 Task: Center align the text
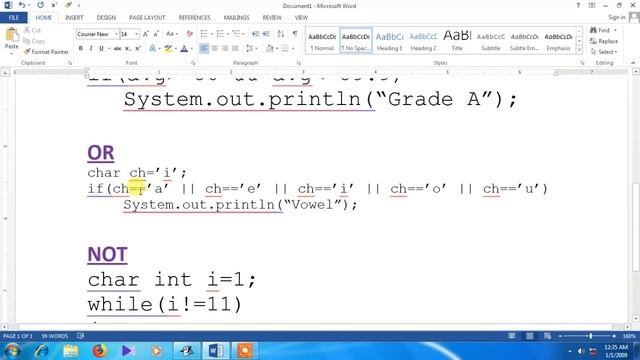215,49
